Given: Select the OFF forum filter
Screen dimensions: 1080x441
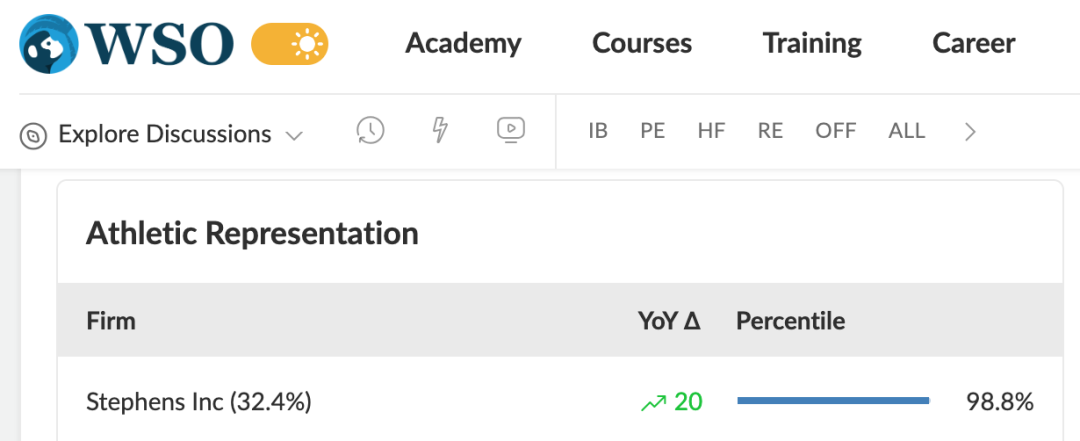Looking at the screenshot, I should [835, 130].
